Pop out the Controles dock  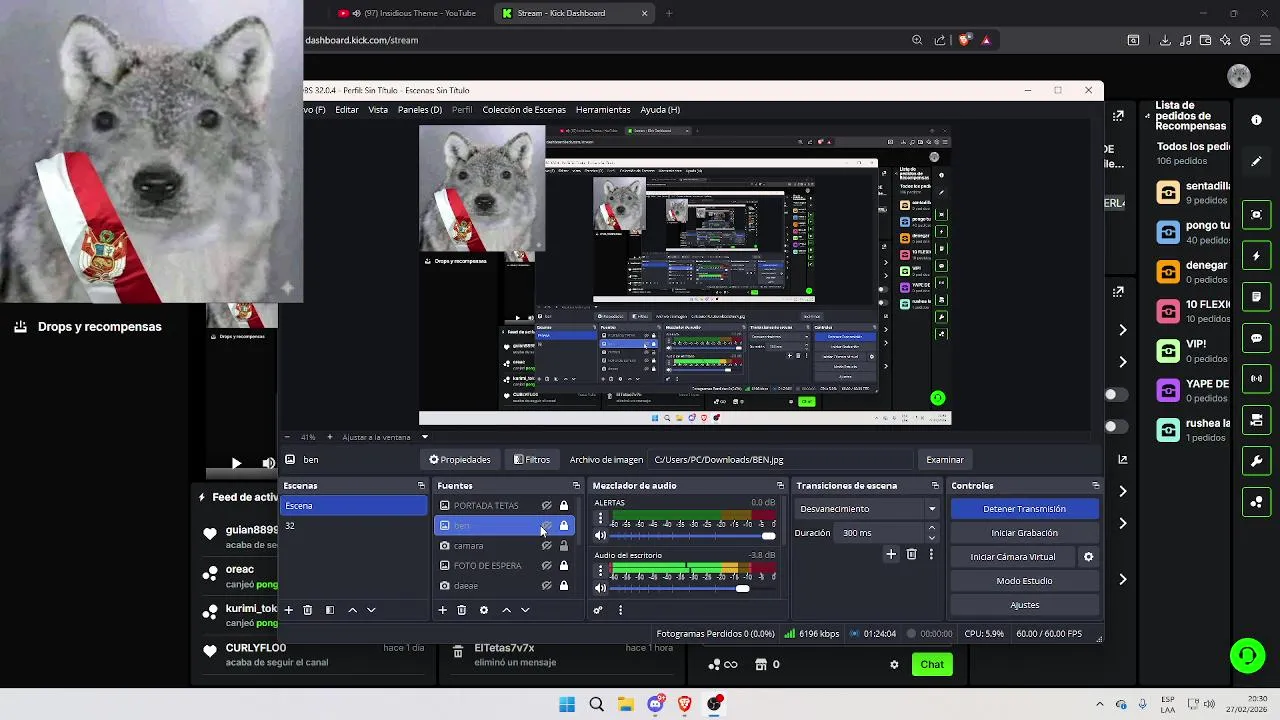[x=1096, y=486]
